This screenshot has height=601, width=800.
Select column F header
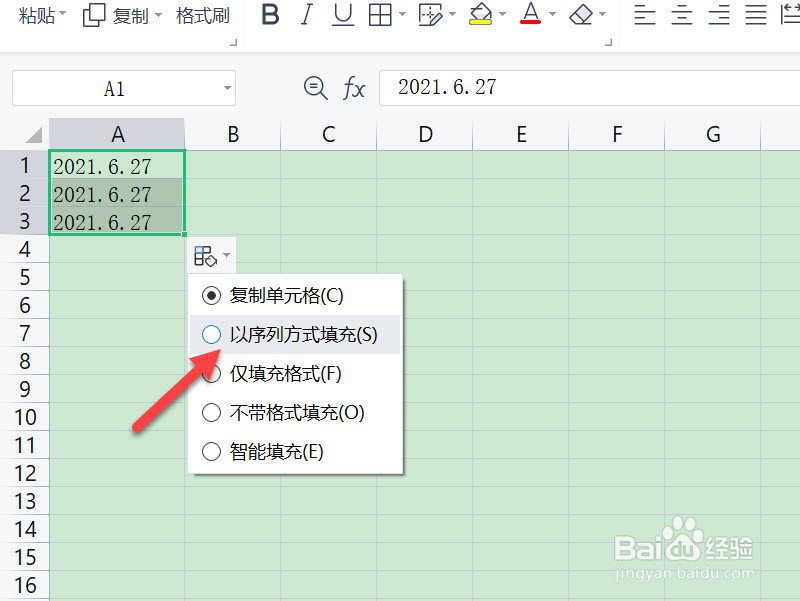pos(617,135)
